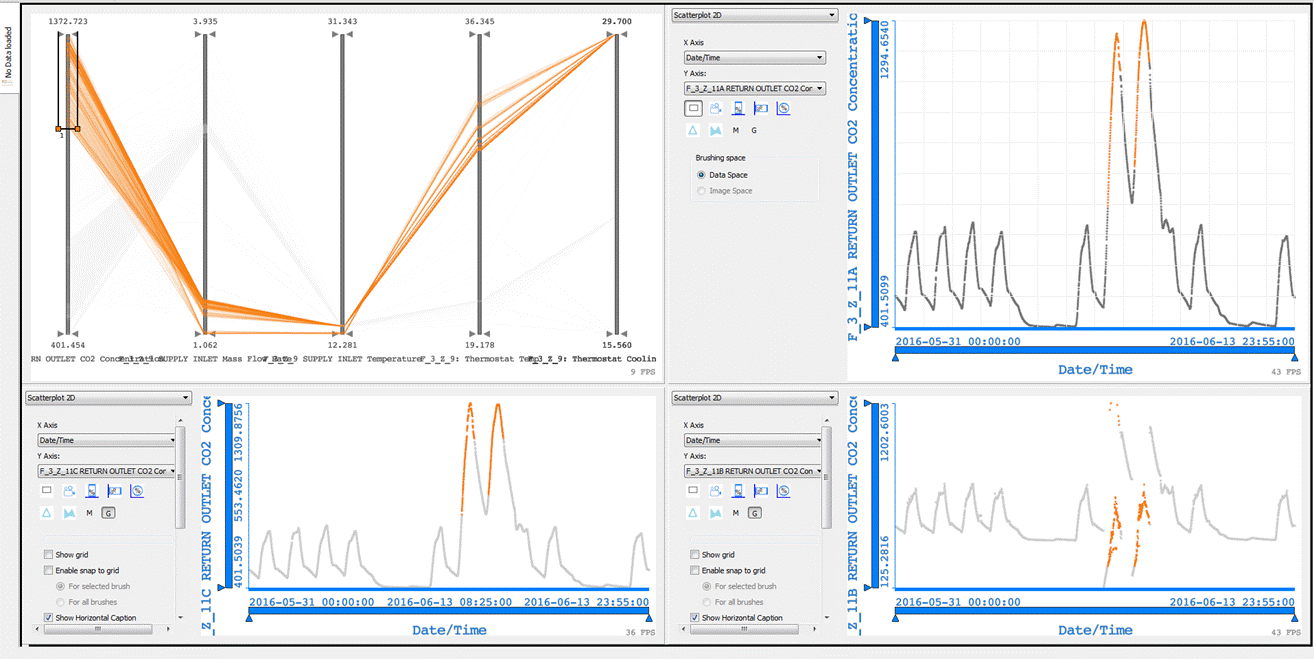
Task: Click the percent-circle icon in bottom-right panel
Action: [x=783, y=491]
